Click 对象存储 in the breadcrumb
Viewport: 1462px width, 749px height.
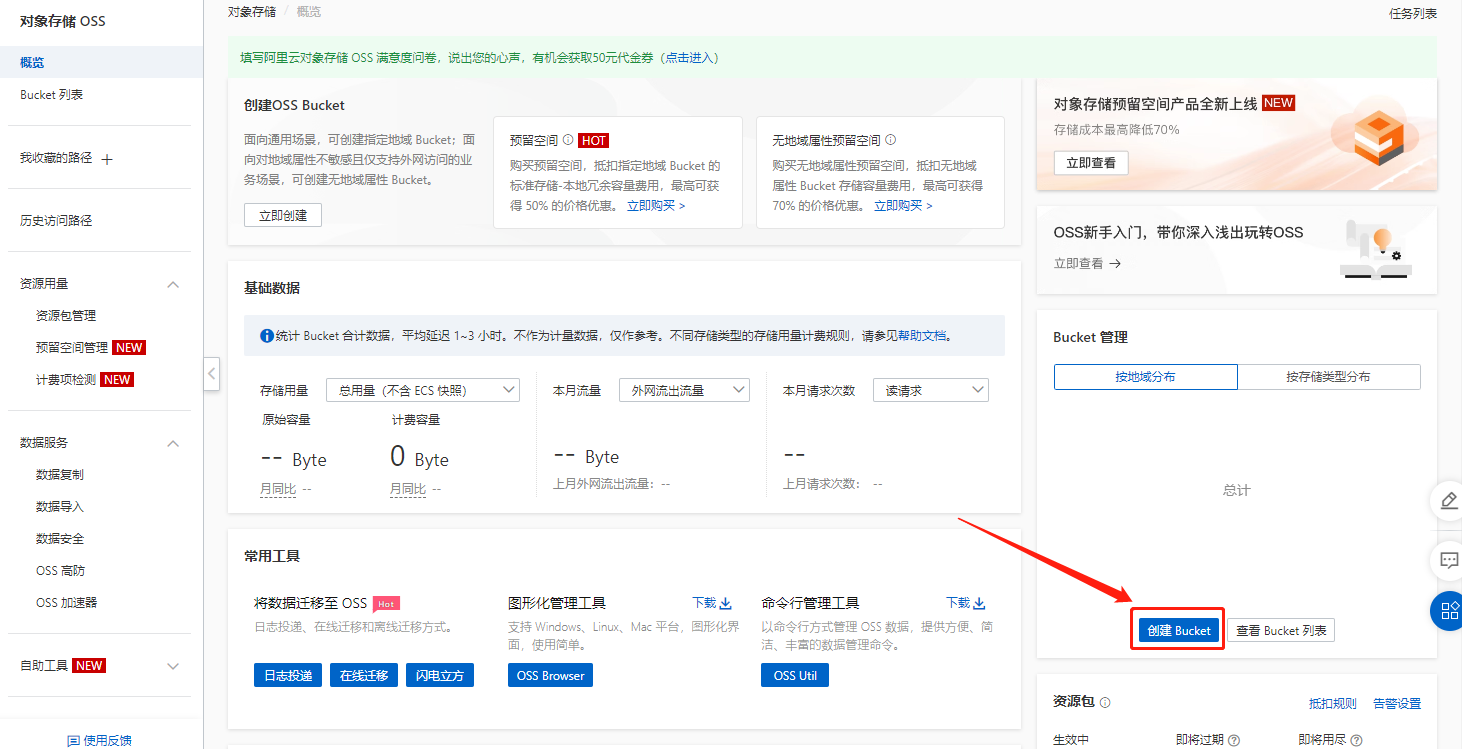[252, 12]
